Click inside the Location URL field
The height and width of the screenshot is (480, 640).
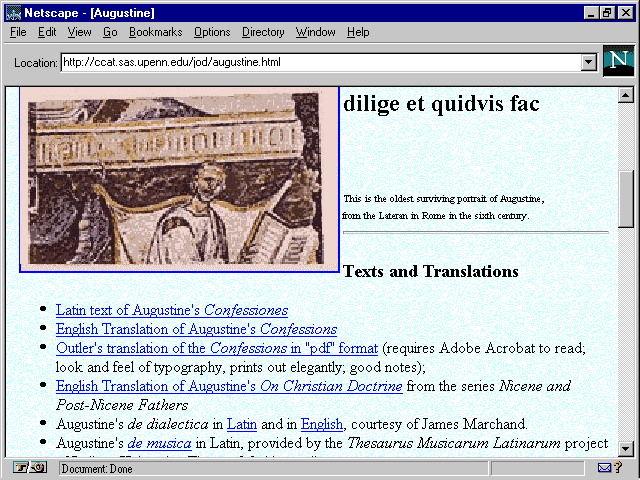point(320,63)
